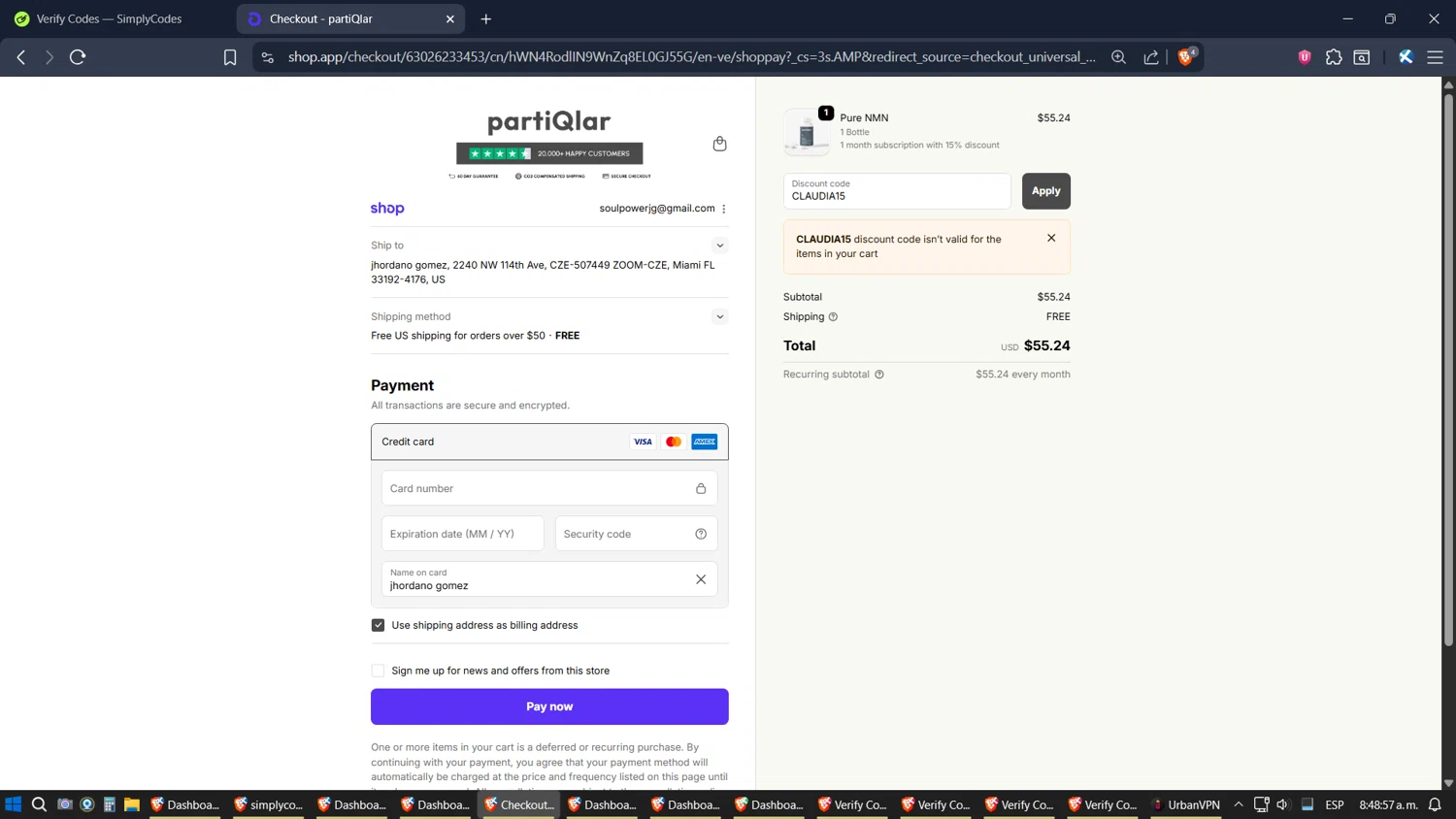1456x819 pixels.
Task: Share this page from the address bar
Action: point(1151,57)
